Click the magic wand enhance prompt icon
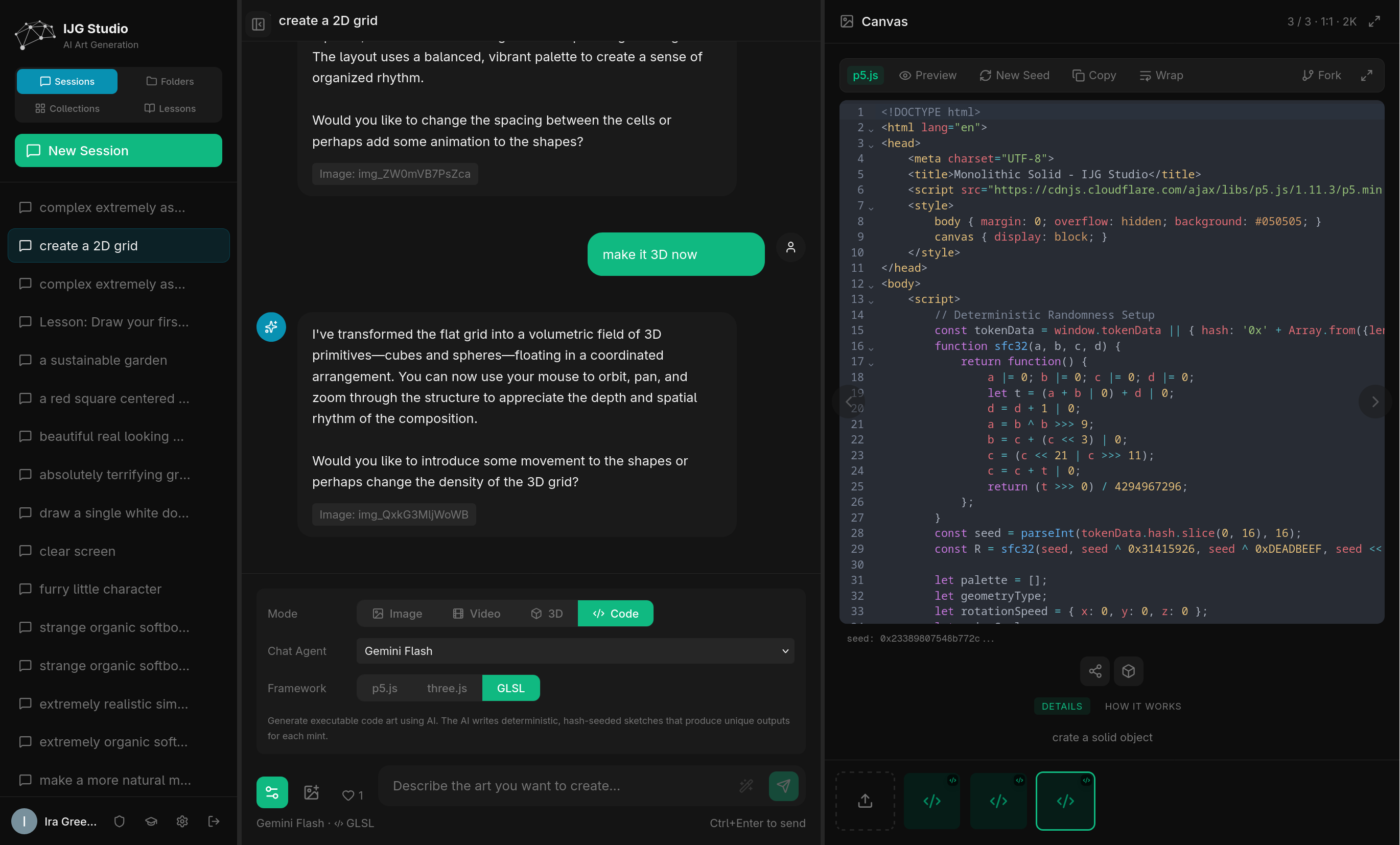1400x845 pixels. (x=746, y=786)
